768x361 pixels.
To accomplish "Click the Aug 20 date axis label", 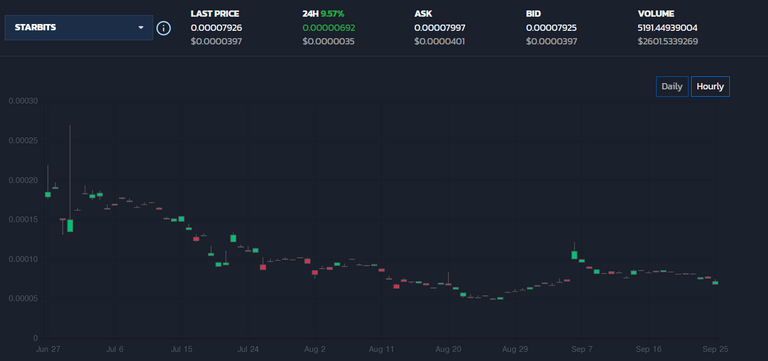I will (x=448, y=350).
